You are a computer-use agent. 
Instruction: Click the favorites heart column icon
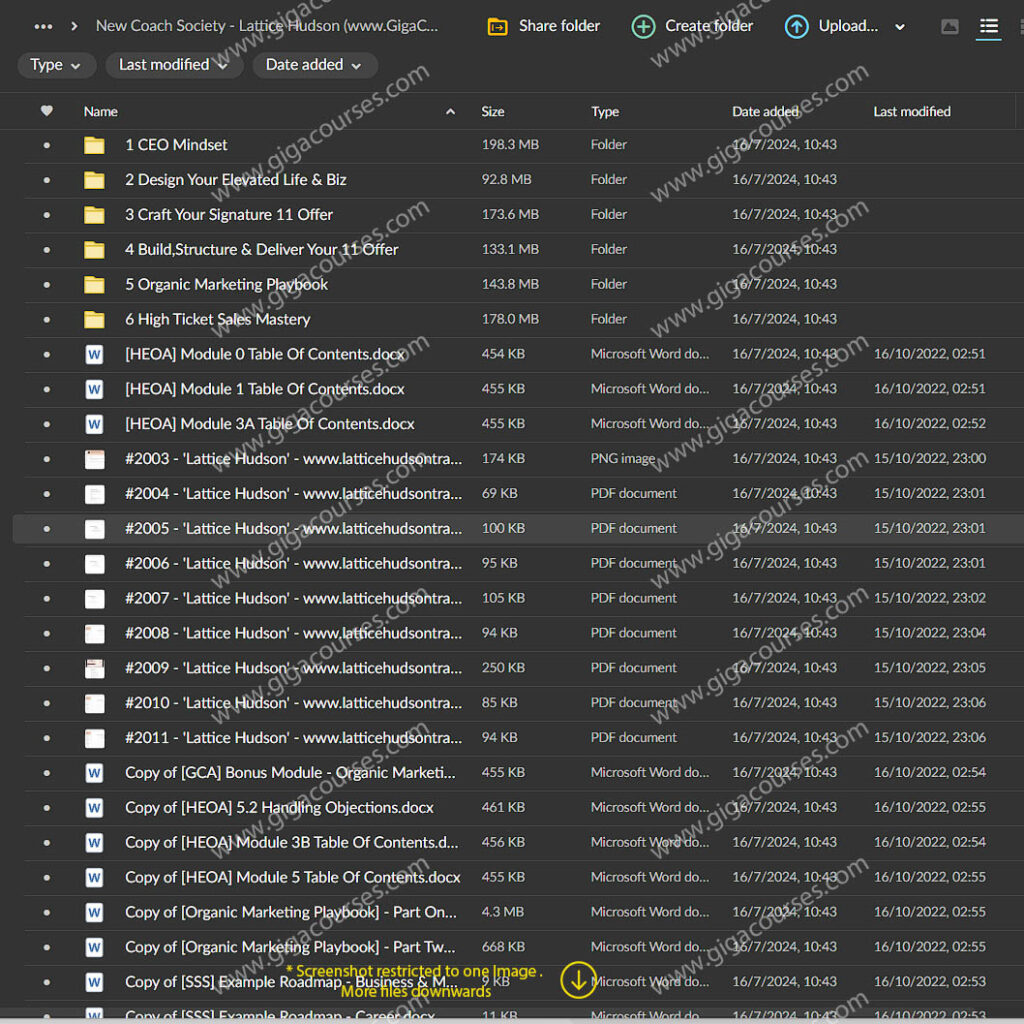coord(46,111)
